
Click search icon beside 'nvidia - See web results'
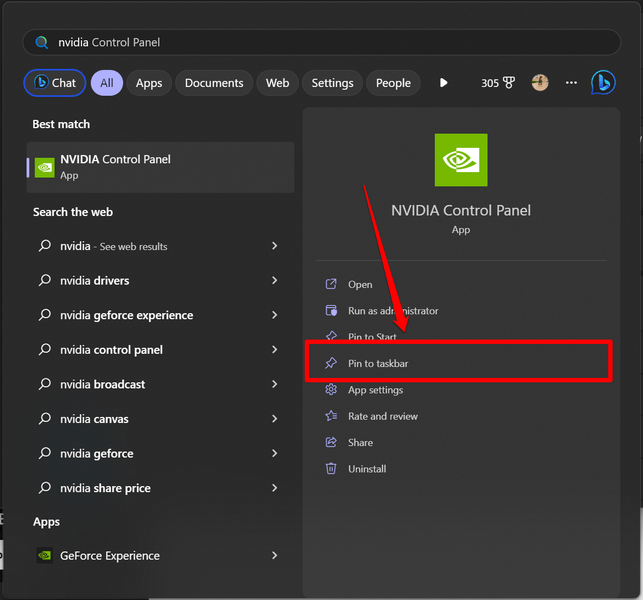(x=45, y=246)
